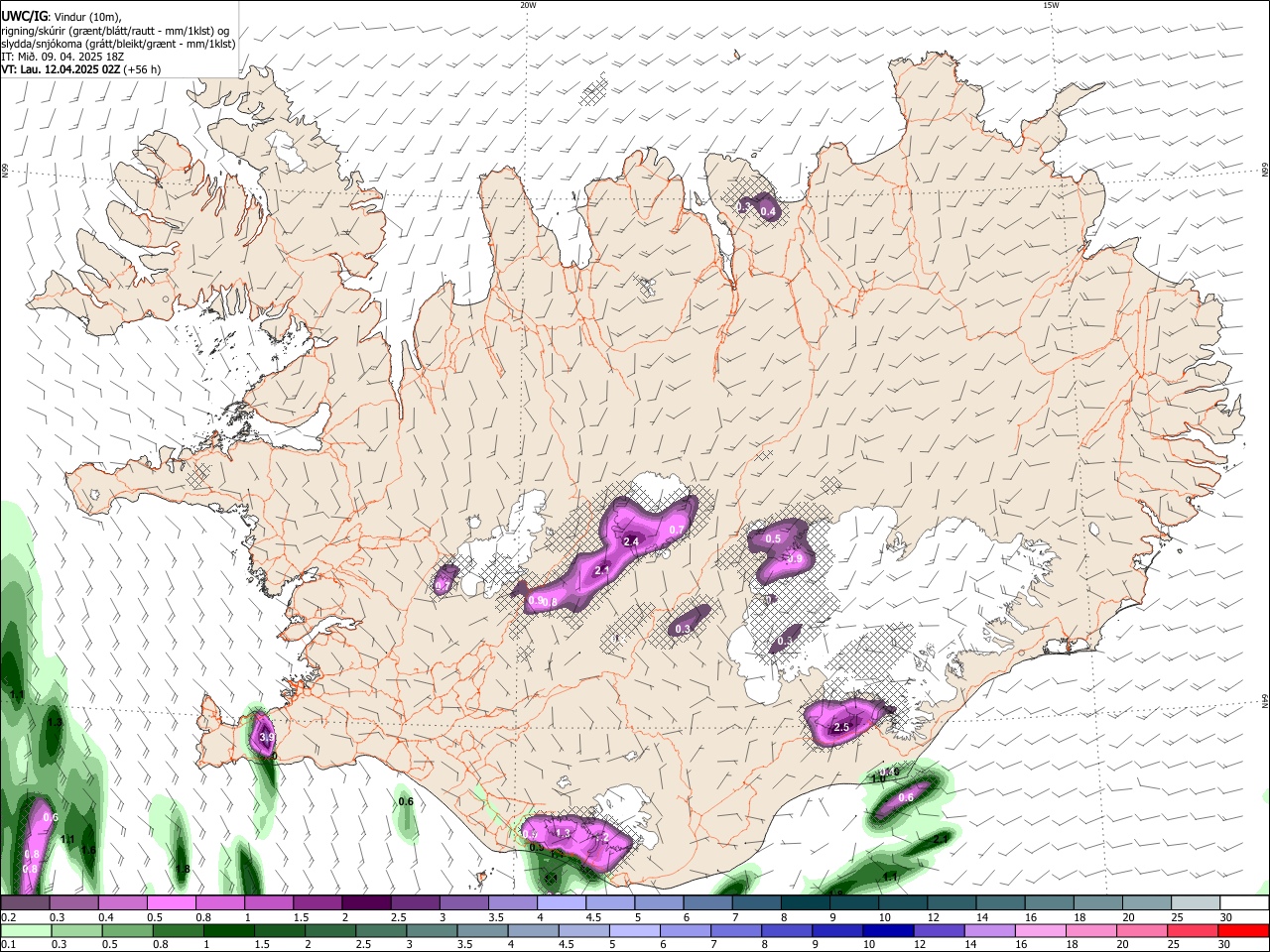Image resolution: width=1270 pixels, height=952 pixels.
Task: Select the 2.5 snowfall value near south coast
Action: tap(841, 727)
